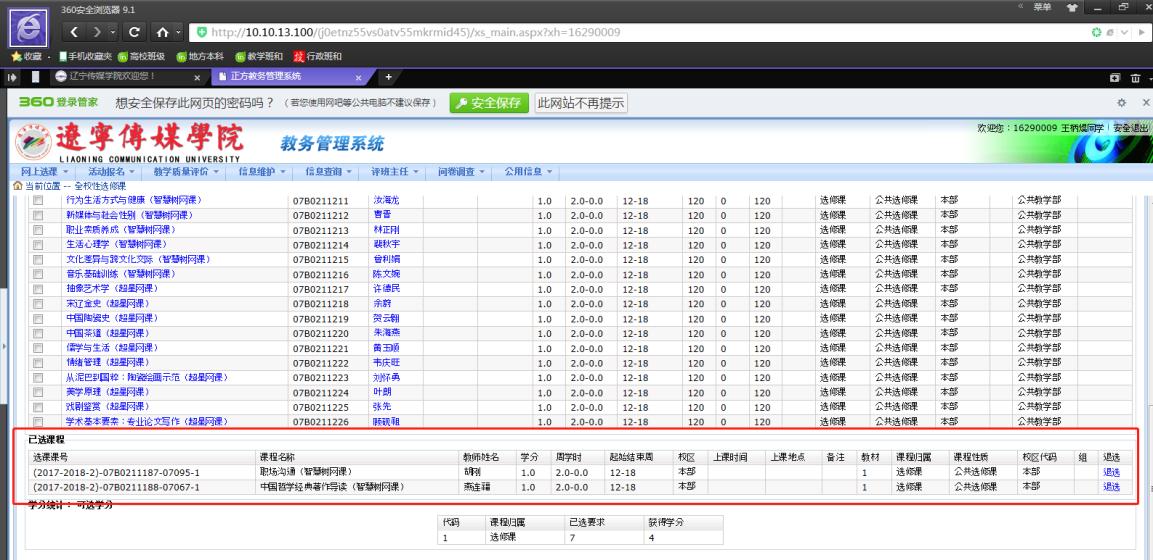Click the tab bar sidebar toggle icon
This screenshot has height=560, width=1153.
point(13,77)
